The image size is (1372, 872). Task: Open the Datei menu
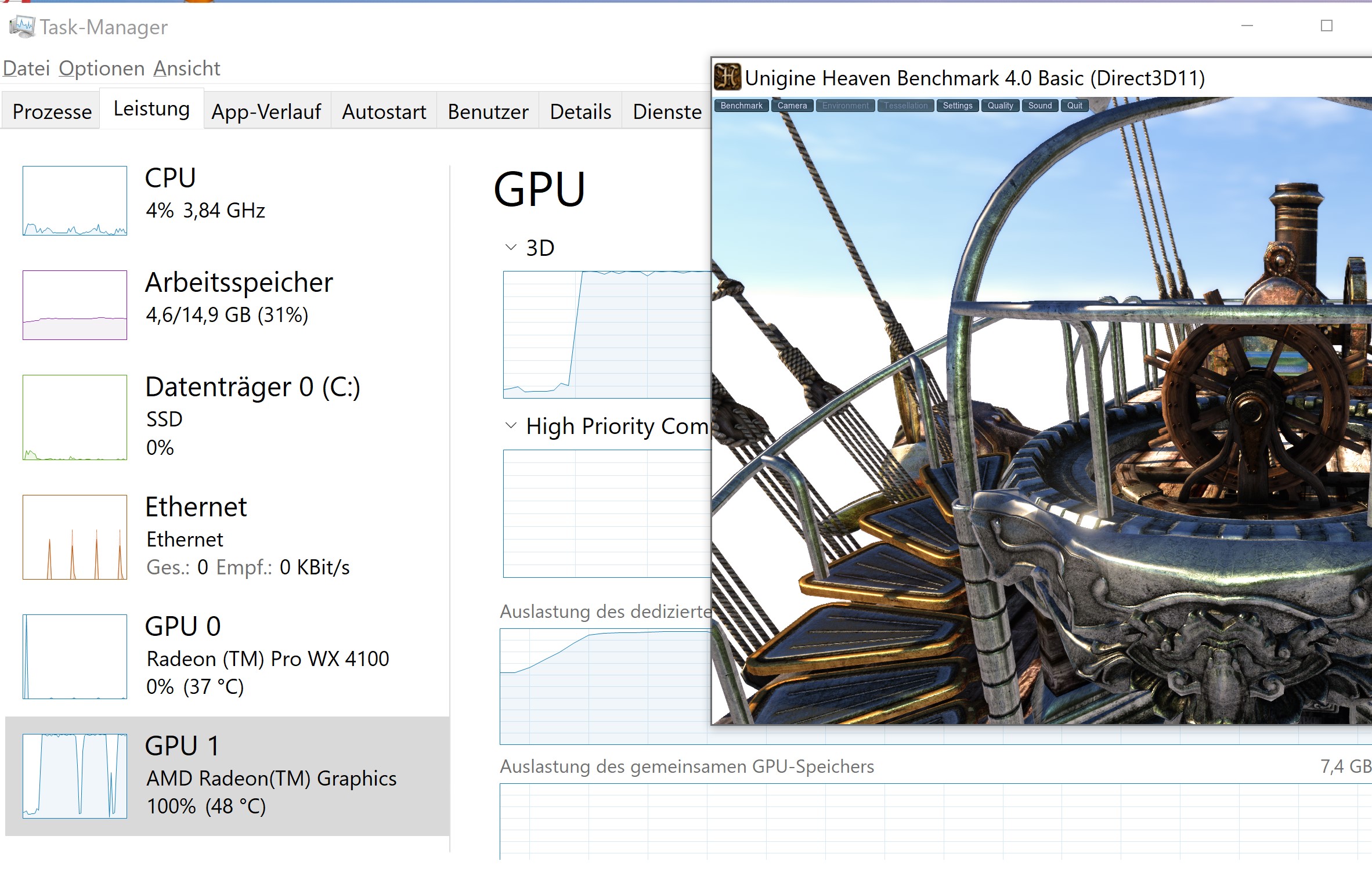(x=26, y=68)
